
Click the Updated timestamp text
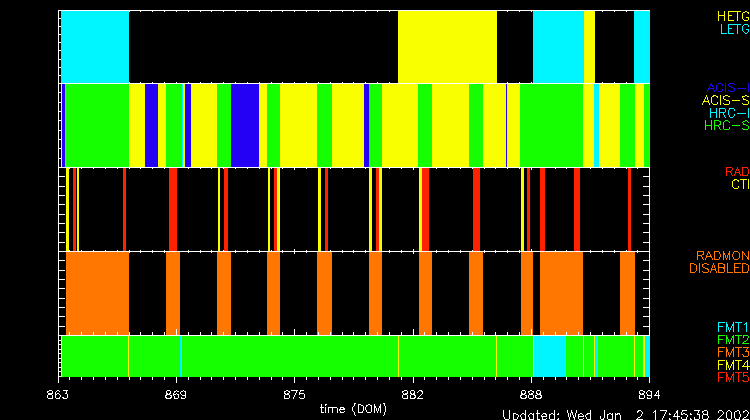[625, 414]
